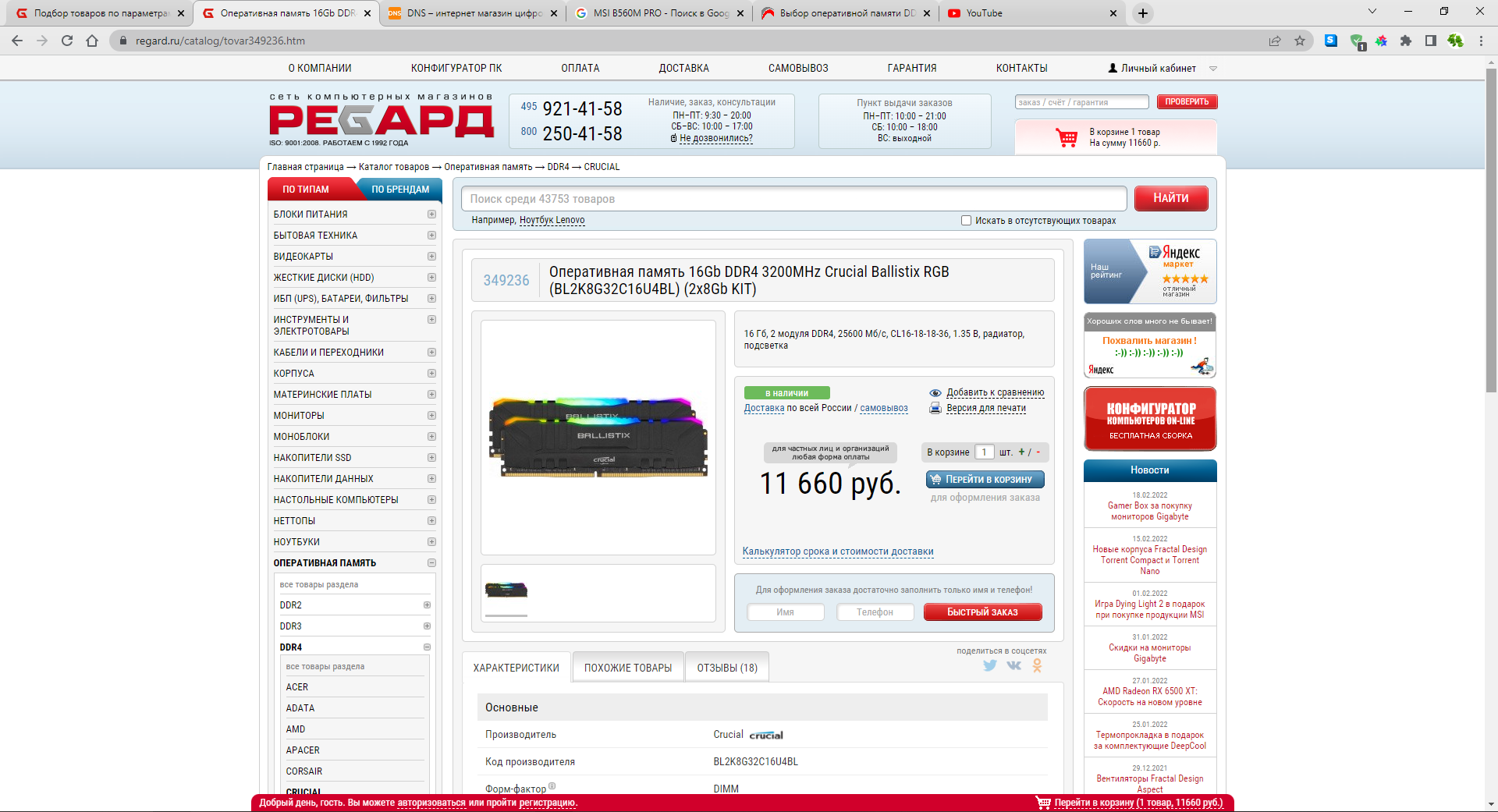Open the ОТЗЫВЫ (18) tab
This screenshot has height=812, width=1498.
pos(727,668)
